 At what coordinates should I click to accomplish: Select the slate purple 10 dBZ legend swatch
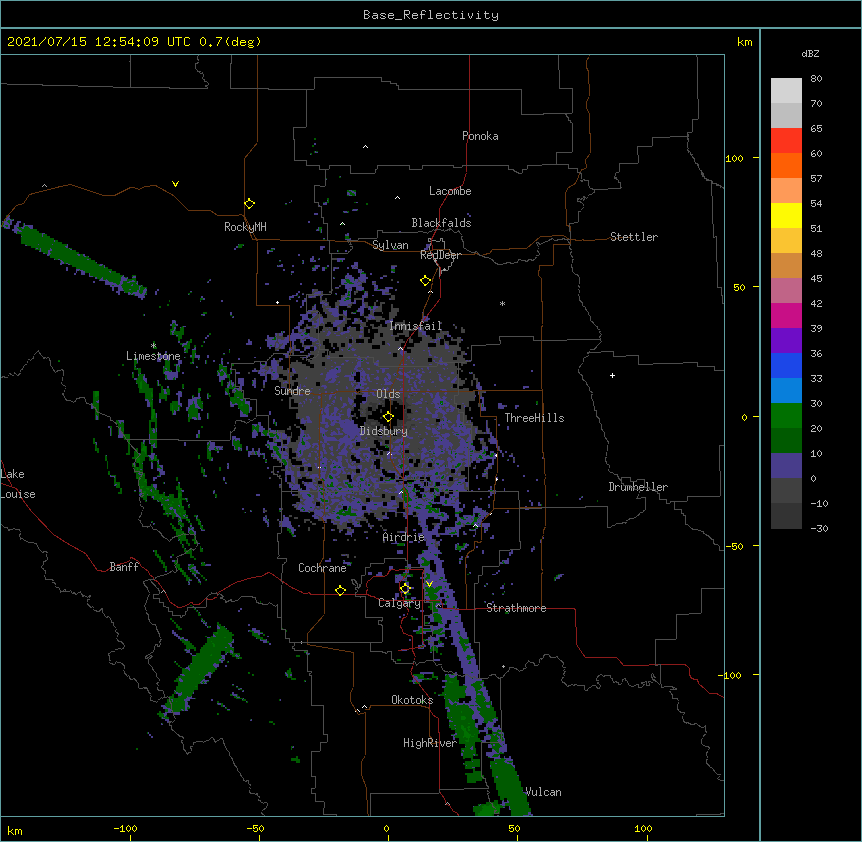click(x=786, y=466)
